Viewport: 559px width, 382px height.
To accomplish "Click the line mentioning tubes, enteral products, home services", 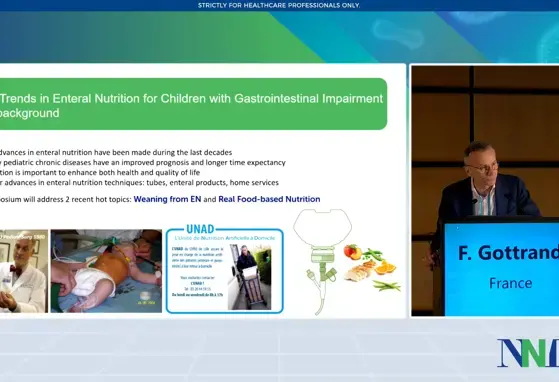I will pos(139,182).
